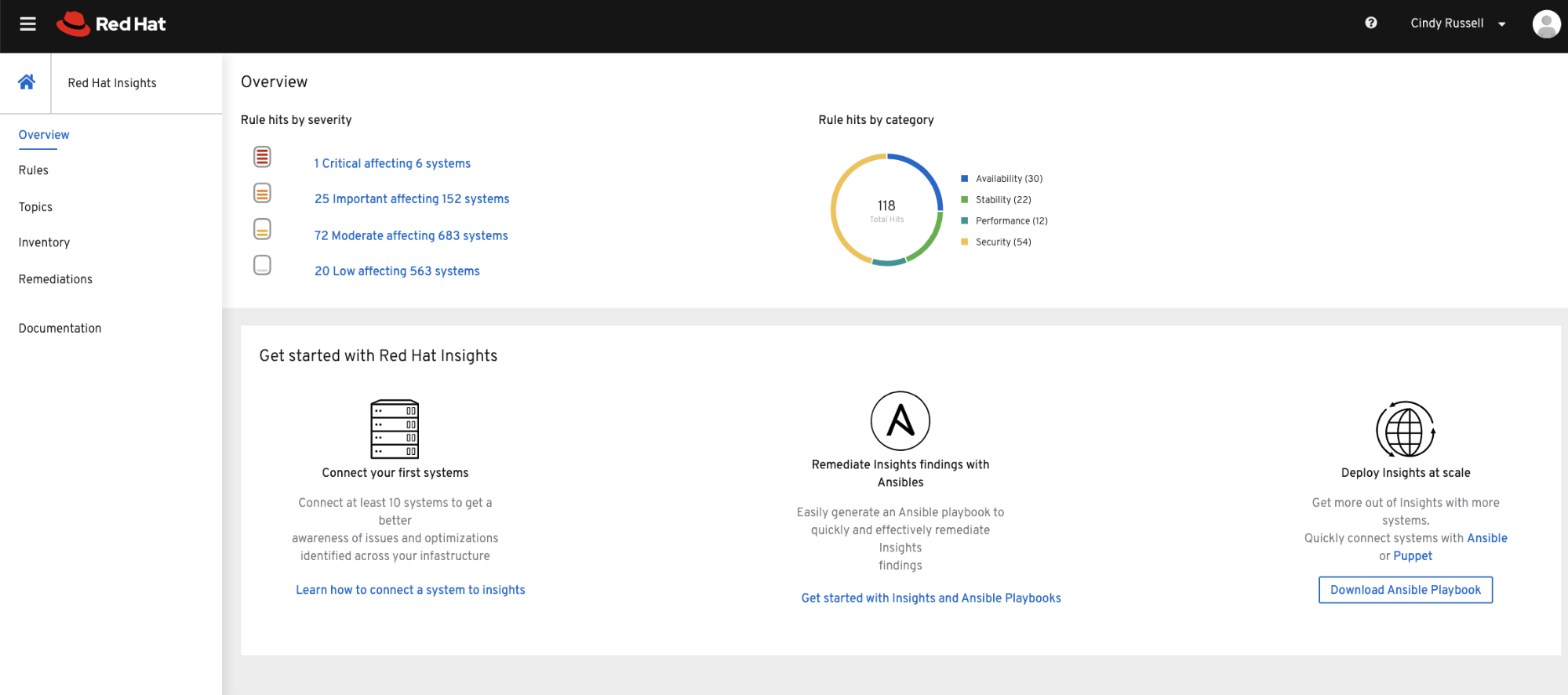The width and height of the screenshot is (1568, 695).
Task: Open the hamburger navigation menu
Action: click(27, 24)
